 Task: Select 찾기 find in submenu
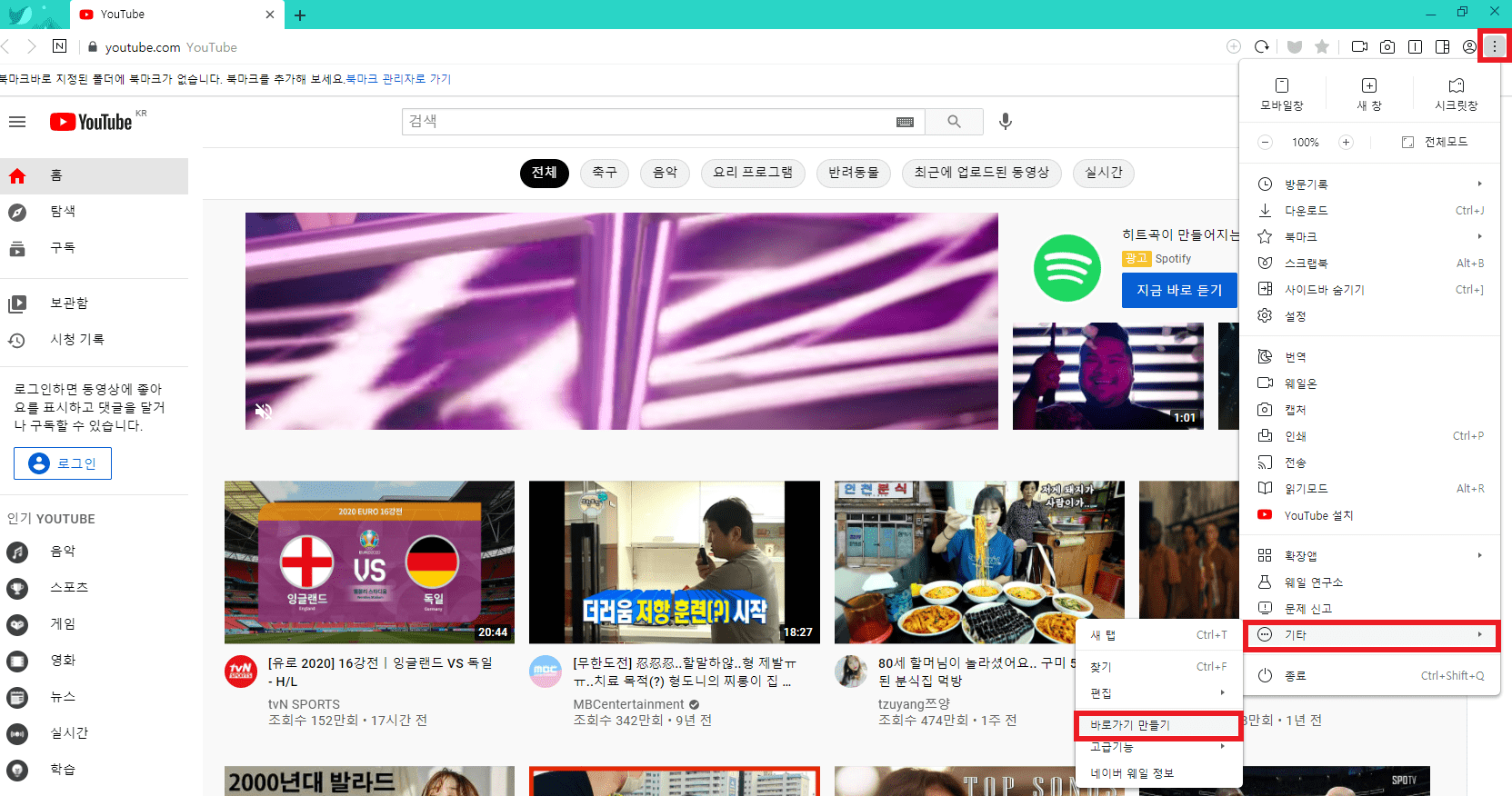tap(1159, 667)
